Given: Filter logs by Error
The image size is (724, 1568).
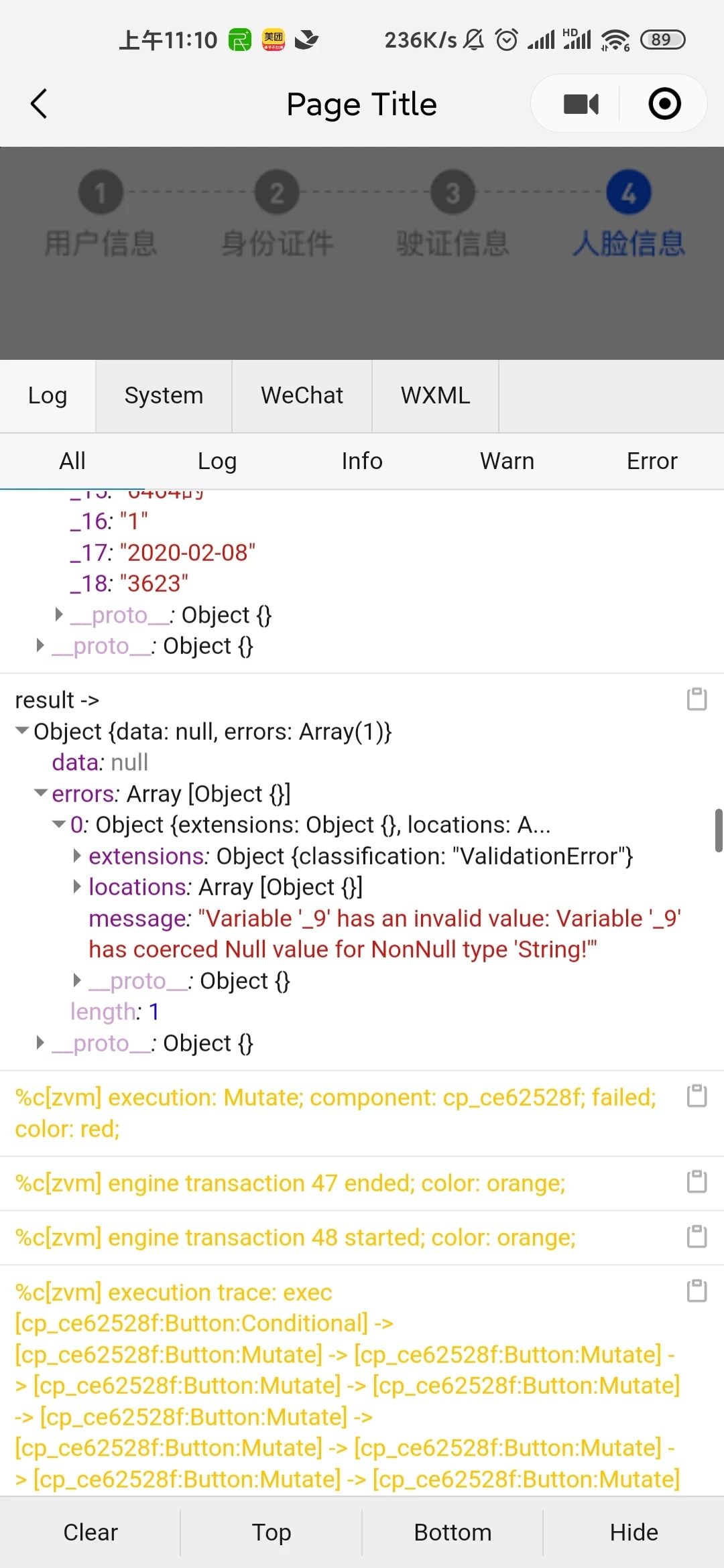Looking at the screenshot, I should pyautogui.click(x=652, y=461).
